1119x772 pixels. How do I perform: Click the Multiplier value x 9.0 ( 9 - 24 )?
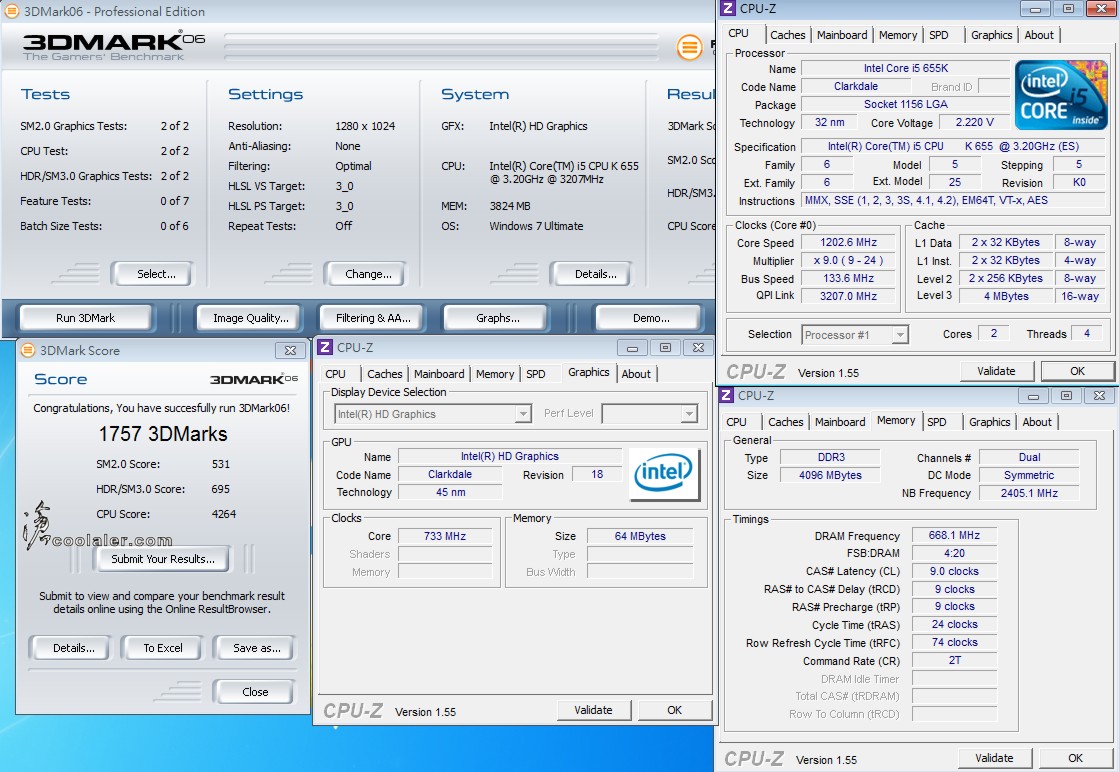click(848, 260)
